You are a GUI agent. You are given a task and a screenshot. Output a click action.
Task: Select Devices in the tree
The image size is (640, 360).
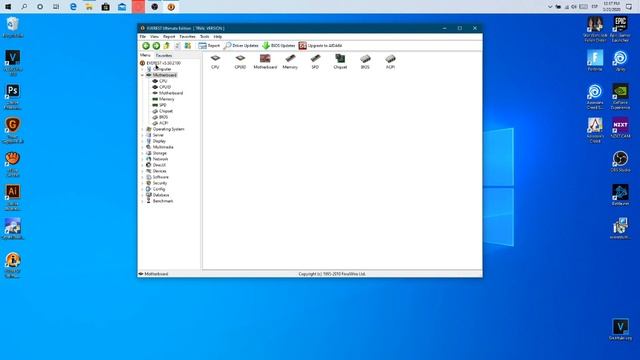coord(159,171)
